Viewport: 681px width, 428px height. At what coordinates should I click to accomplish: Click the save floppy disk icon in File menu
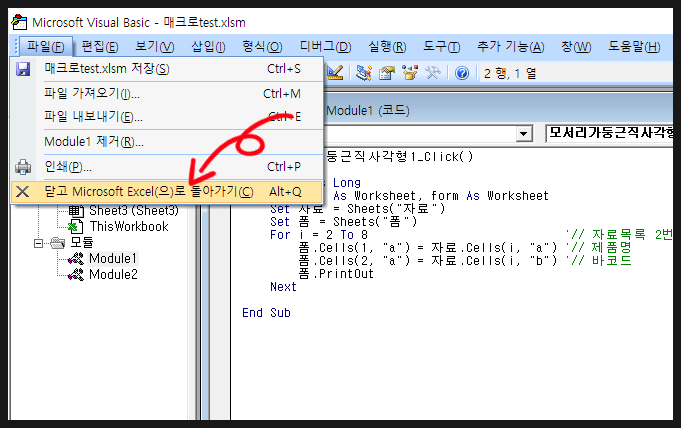point(23,69)
